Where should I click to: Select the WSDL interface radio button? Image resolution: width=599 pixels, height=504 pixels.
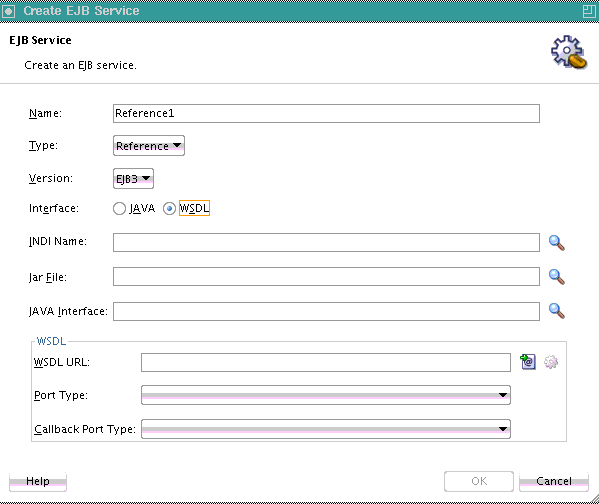point(169,209)
